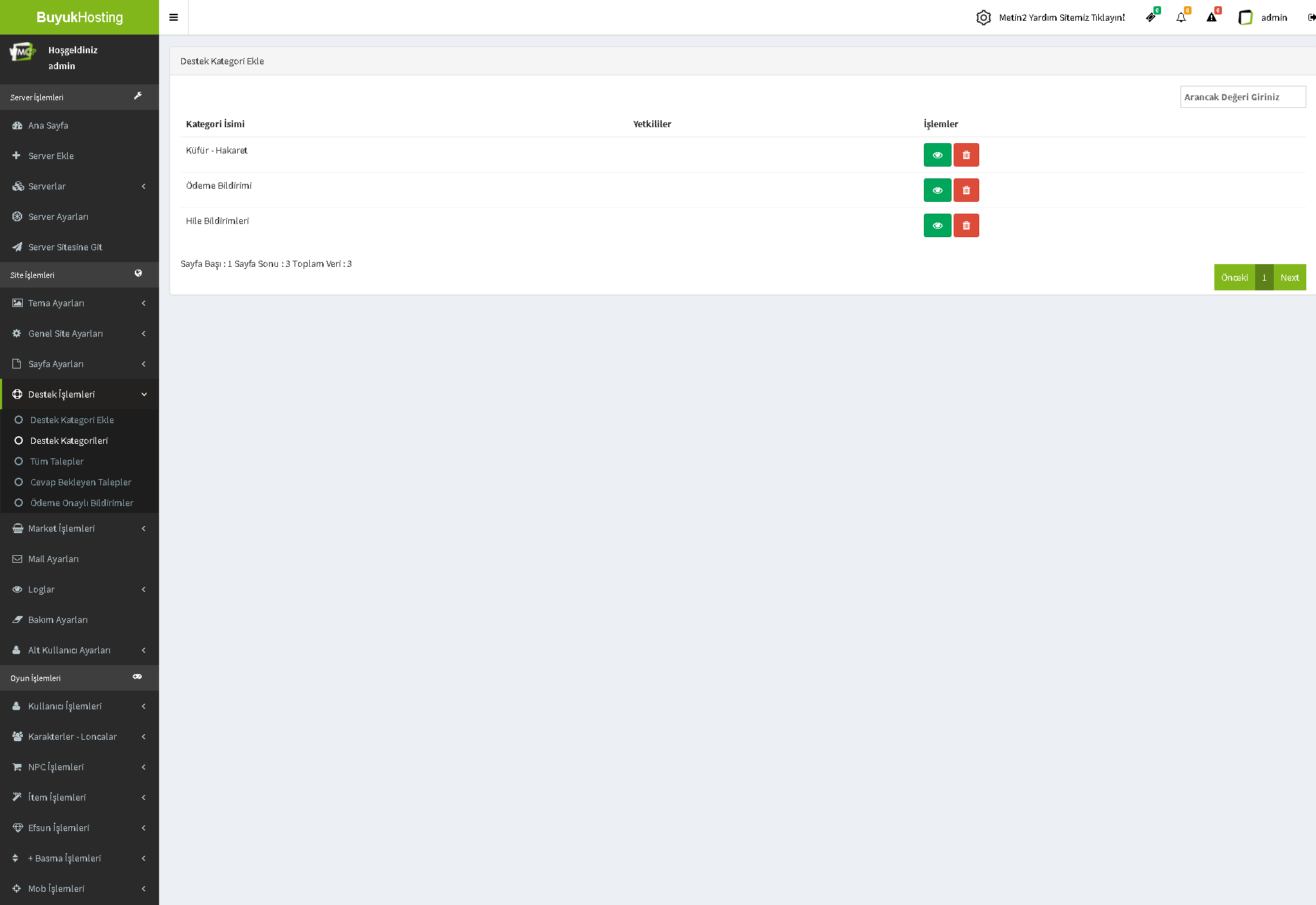
Task: Click the warning triangle alert icon
Action: coord(1212,17)
